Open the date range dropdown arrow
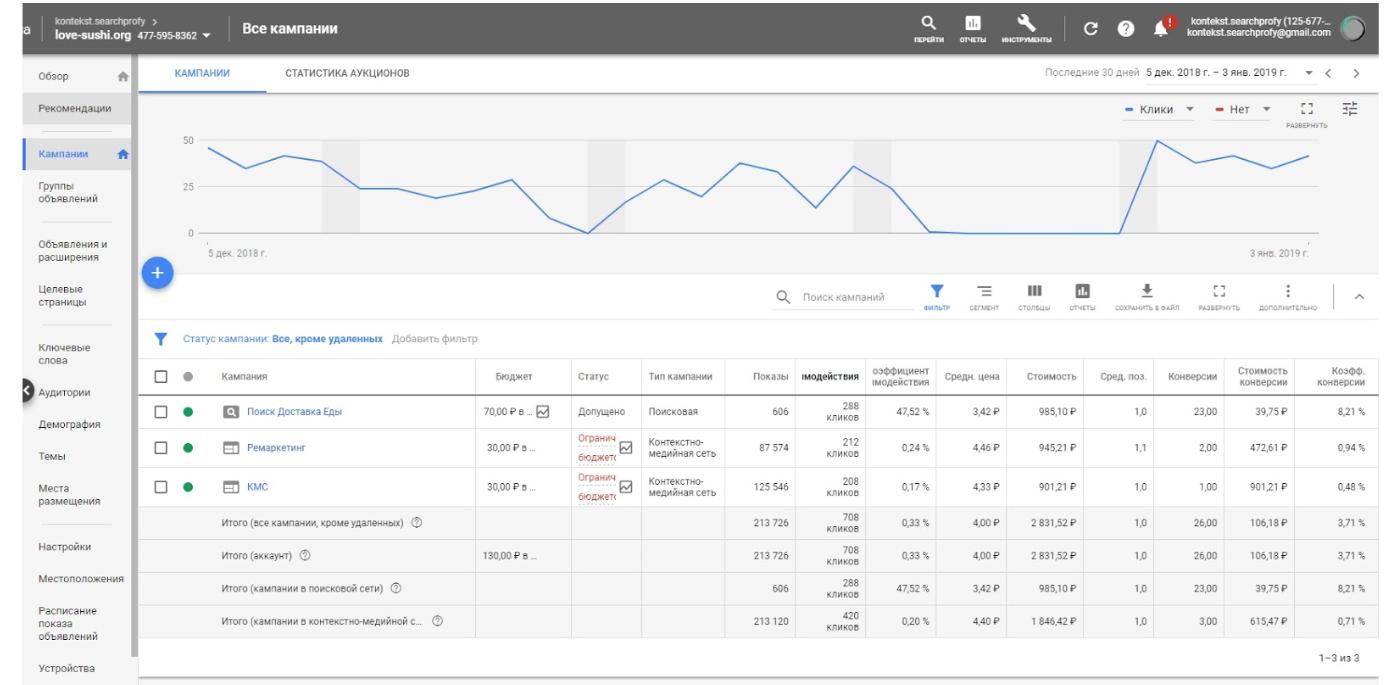This screenshot has width=1384, height=685. [x=1309, y=74]
